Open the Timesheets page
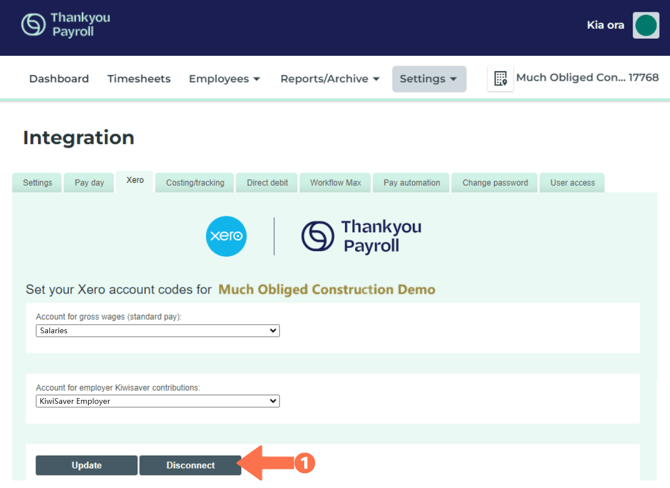Image resolution: width=670 pixels, height=488 pixels. (139, 79)
